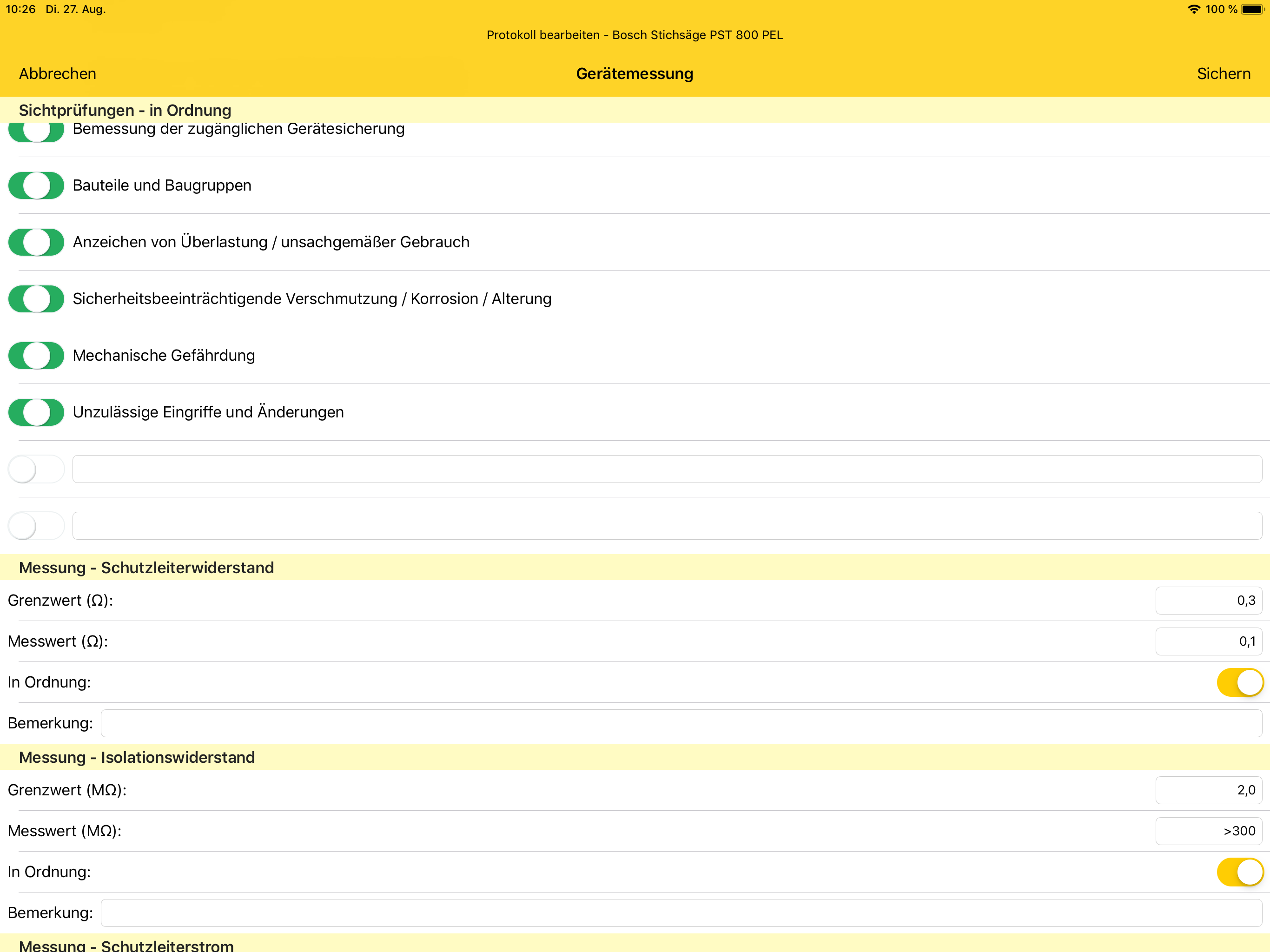Viewport: 1270px width, 952px height.
Task: Click the Bemerkung field under Schutzleiterwiderstand
Action: point(681,723)
